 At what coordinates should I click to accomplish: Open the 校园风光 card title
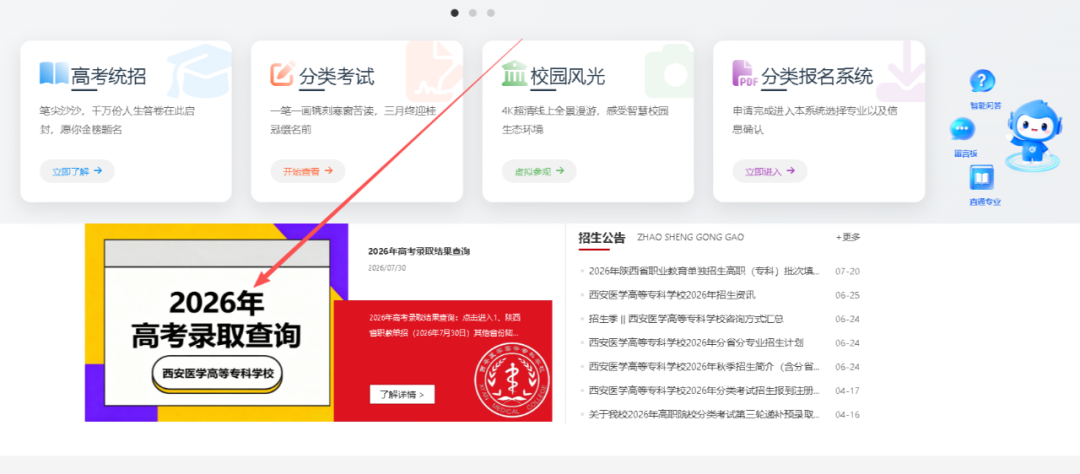click(568, 76)
